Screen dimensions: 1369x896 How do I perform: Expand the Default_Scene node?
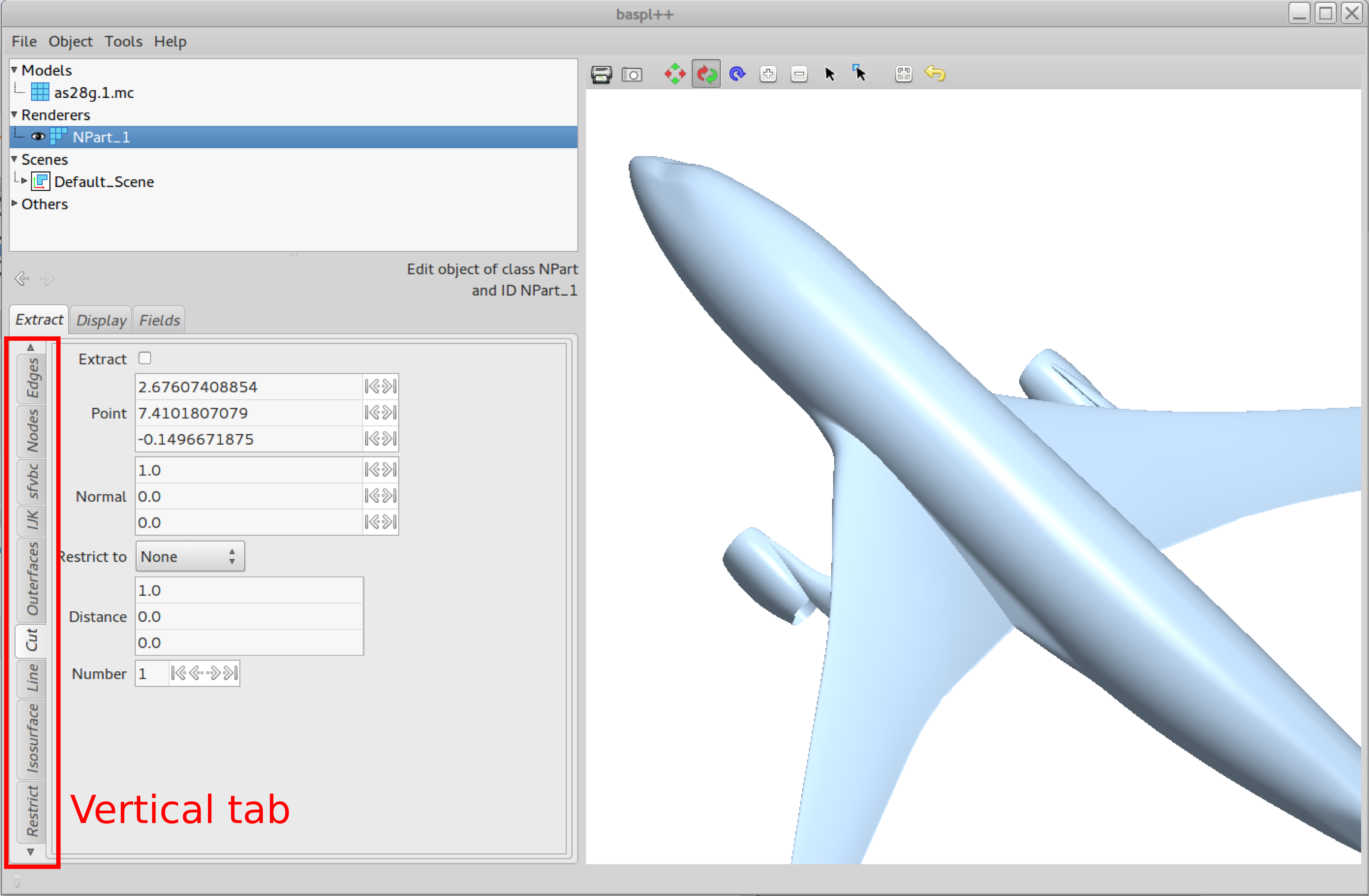pos(24,181)
